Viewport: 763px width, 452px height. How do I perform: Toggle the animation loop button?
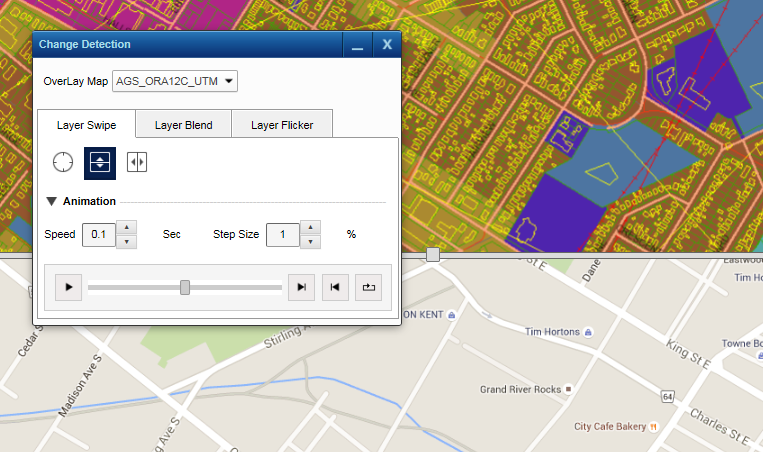368,288
